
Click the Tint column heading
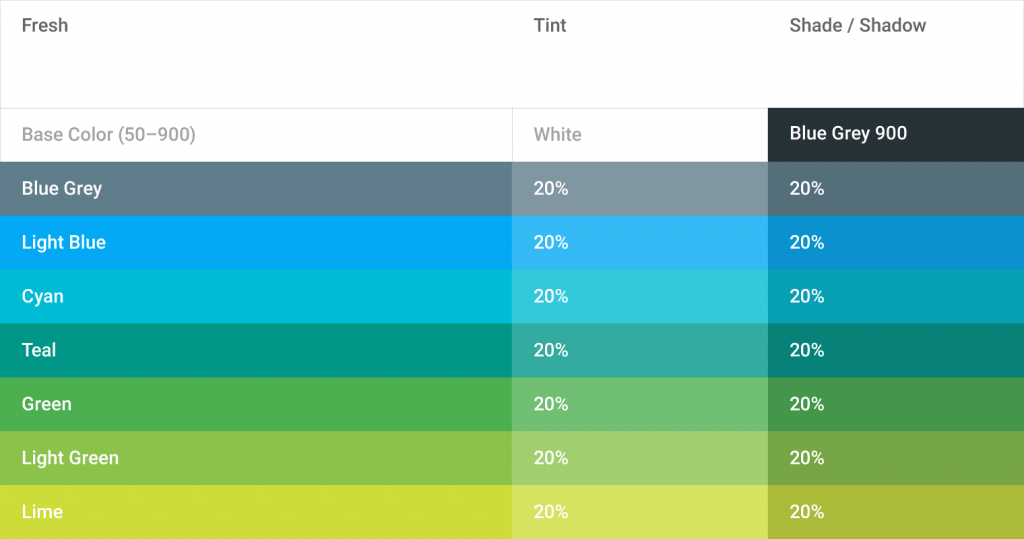[x=550, y=26]
